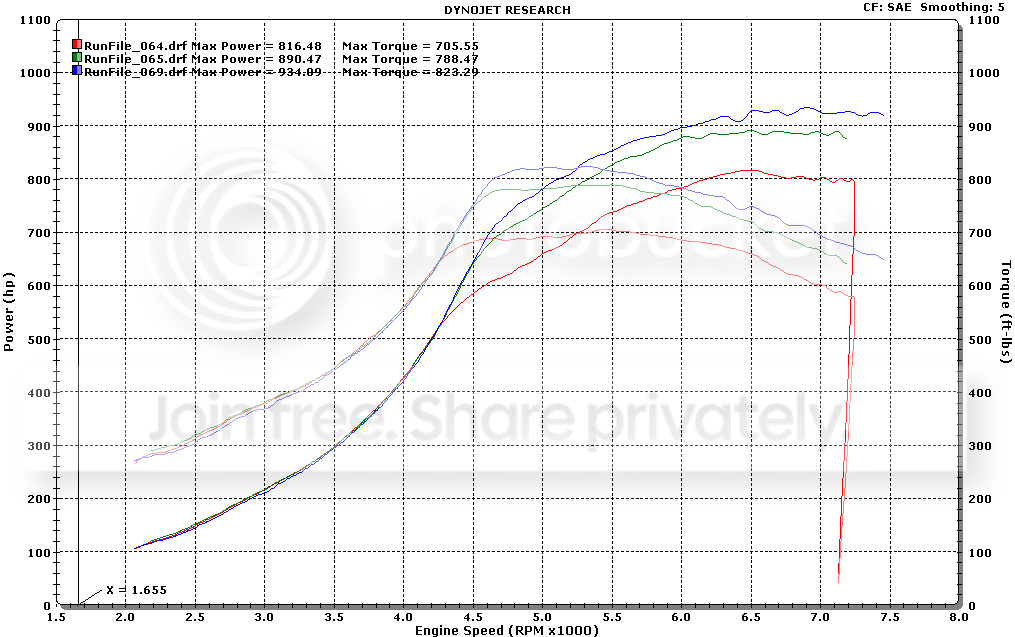The height and width of the screenshot is (637, 1015).
Task: Click the 6.5 tick on the RPM axis
Action: 751,617
